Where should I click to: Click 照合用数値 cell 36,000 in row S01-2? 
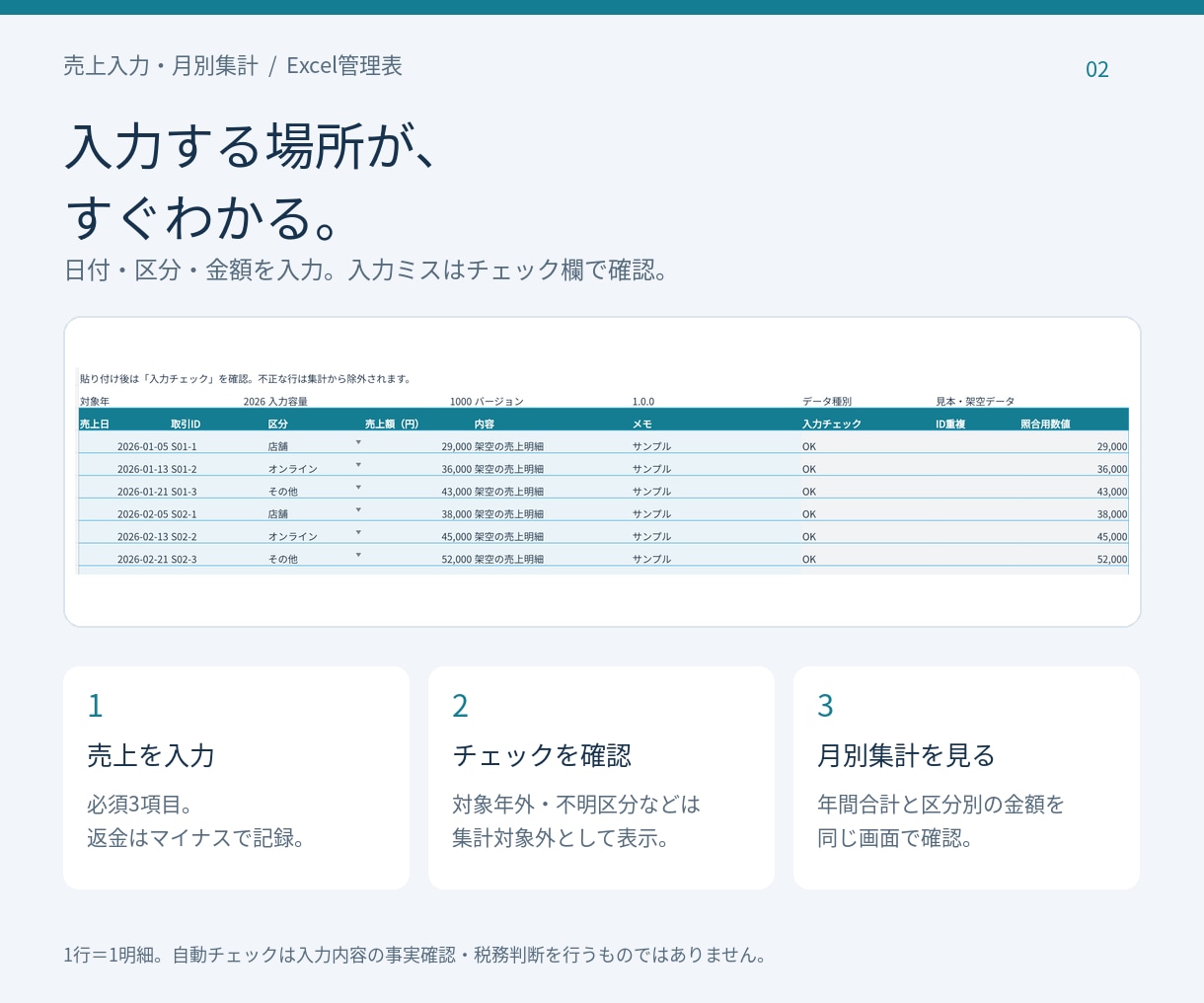tap(1112, 470)
